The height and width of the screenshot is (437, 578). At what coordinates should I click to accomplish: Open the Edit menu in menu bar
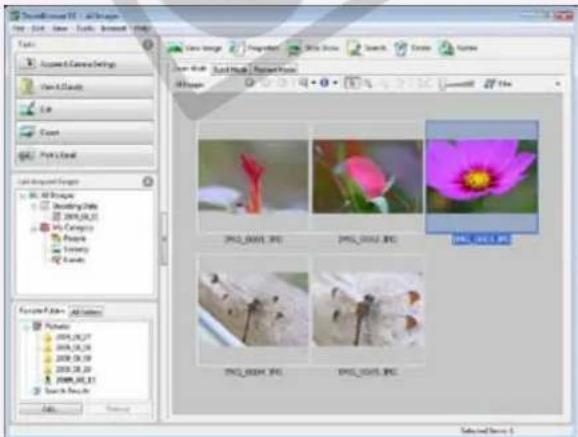pyautogui.click(x=38, y=28)
